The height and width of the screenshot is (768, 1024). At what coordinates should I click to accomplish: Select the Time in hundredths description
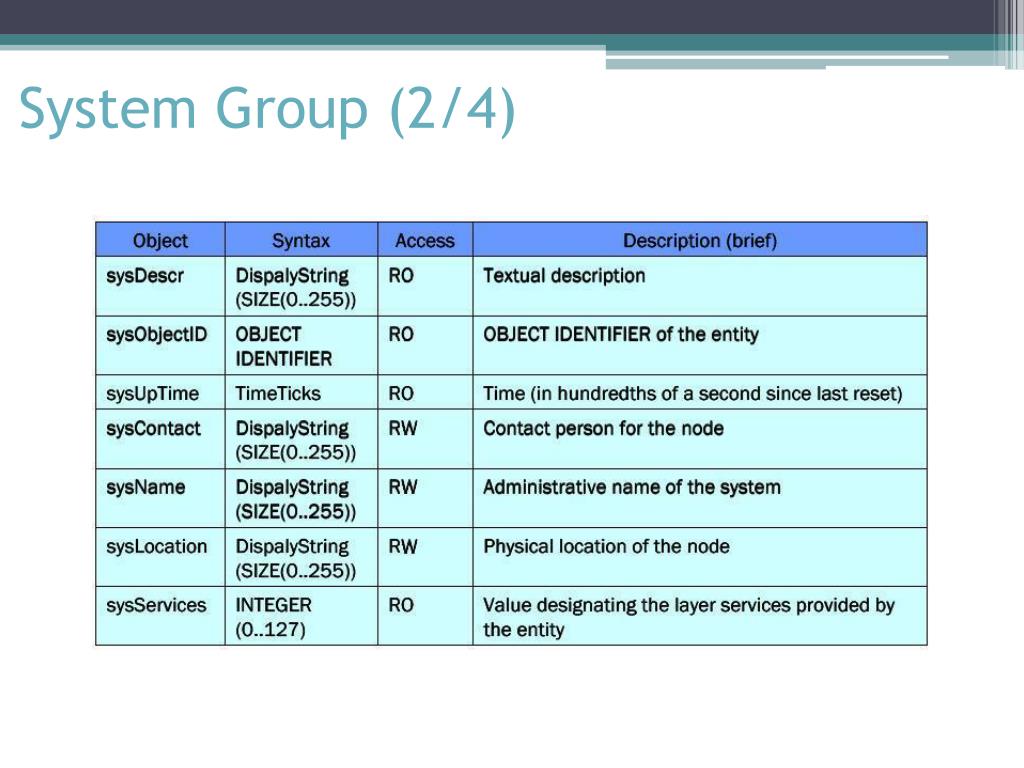[693, 393]
